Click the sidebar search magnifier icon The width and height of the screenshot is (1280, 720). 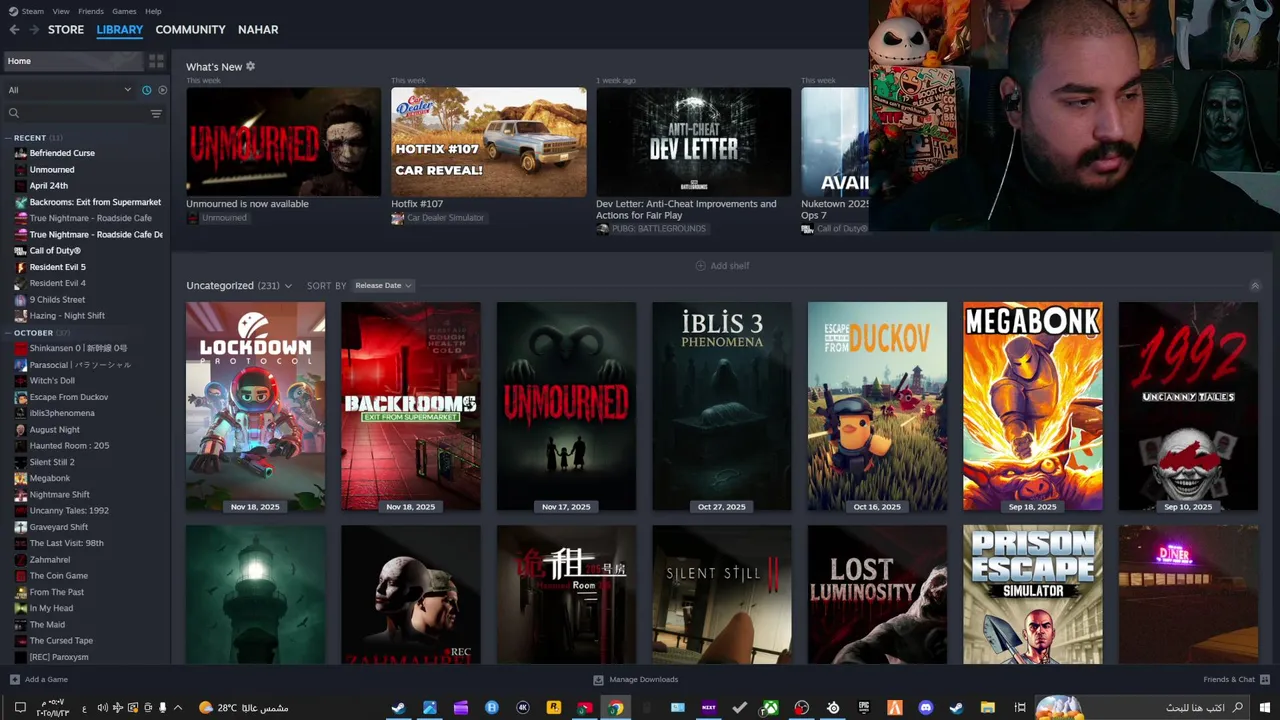[14, 113]
